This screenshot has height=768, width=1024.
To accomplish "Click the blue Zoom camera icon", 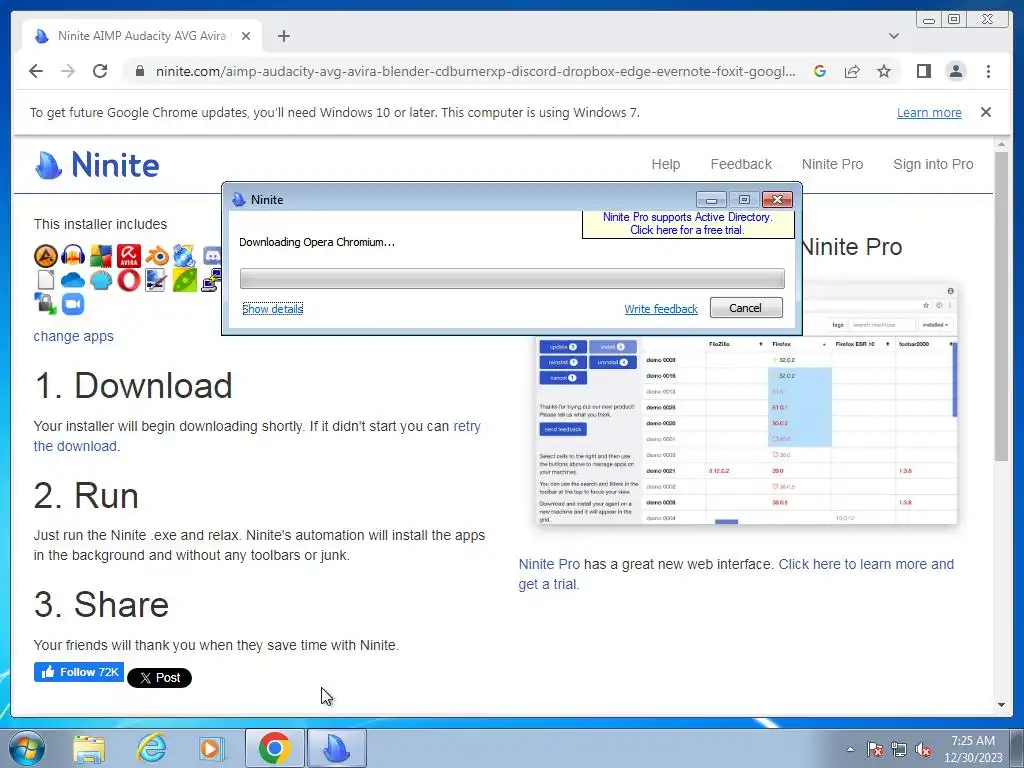I will click(x=73, y=304).
